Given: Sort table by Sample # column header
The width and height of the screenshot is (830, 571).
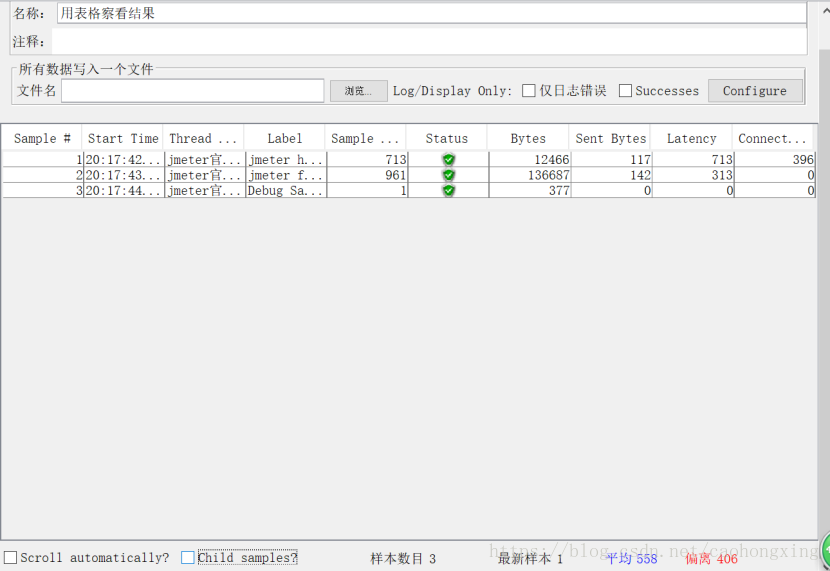Looking at the screenshot, I should [x=42, y=138].
